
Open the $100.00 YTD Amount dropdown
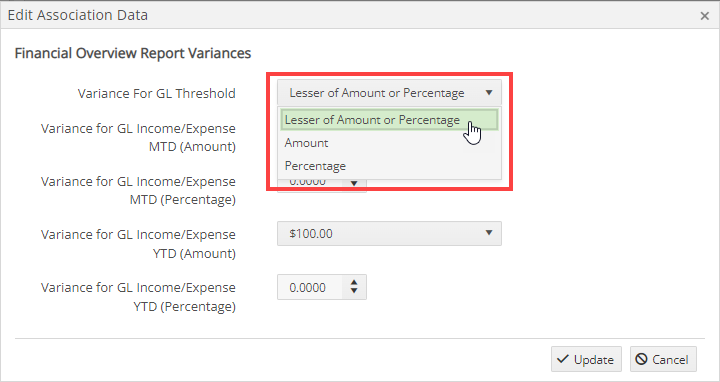coord(389,233)
